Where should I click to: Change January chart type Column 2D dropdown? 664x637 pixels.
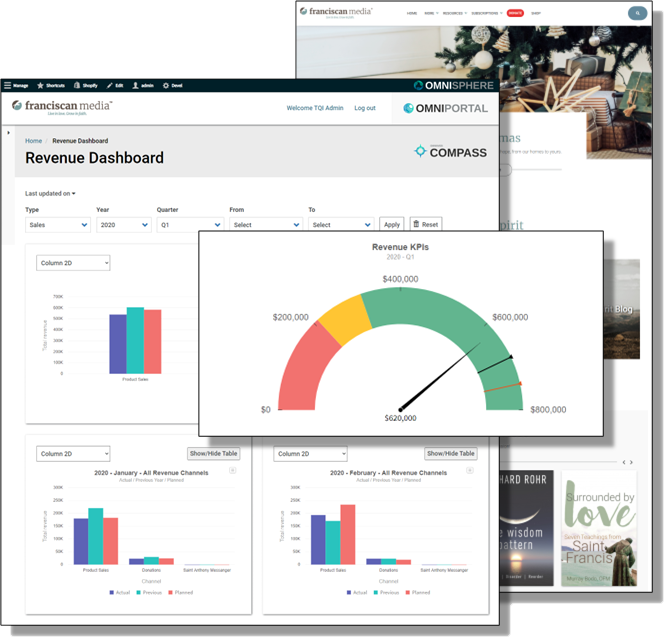(x=73, y=454)
